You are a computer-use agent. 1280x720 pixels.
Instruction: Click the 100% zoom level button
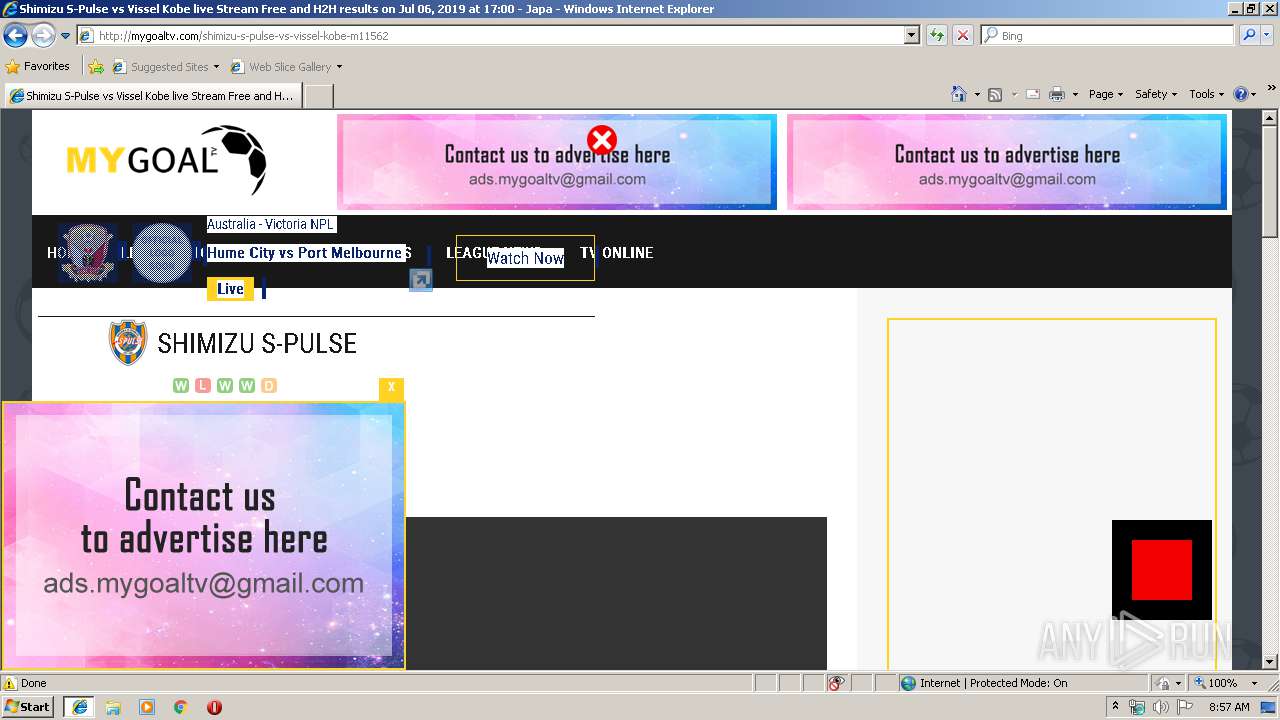tap(1214, 683)
